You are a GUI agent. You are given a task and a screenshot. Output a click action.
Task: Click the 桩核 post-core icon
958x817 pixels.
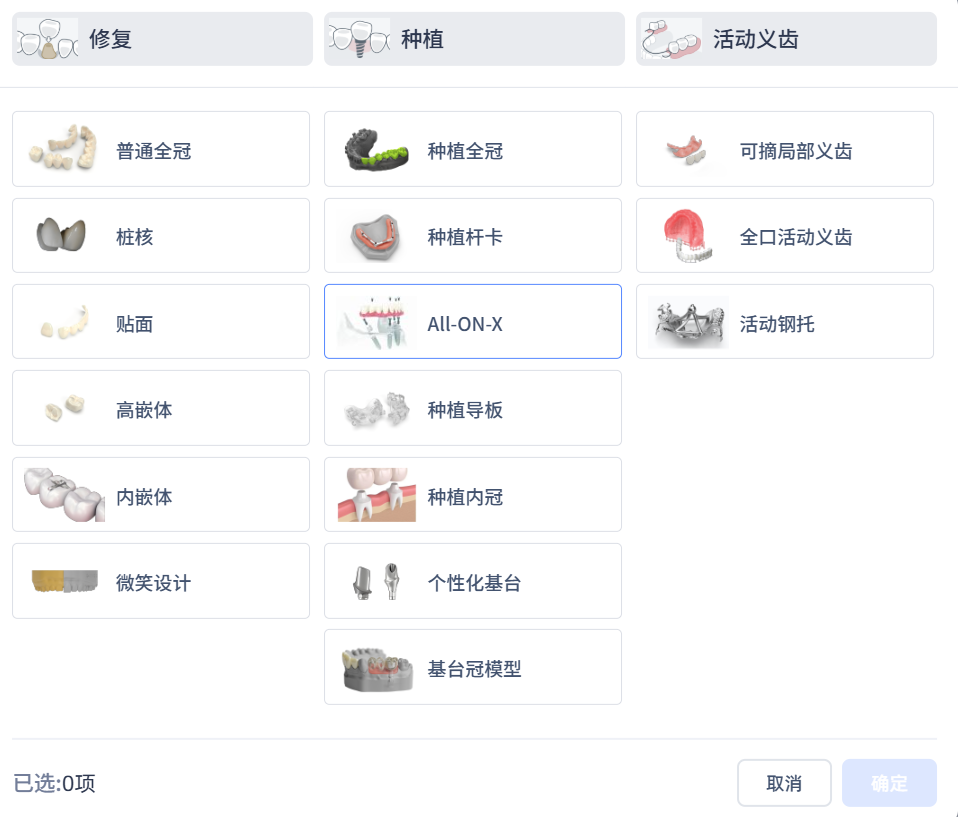point(60,235)
